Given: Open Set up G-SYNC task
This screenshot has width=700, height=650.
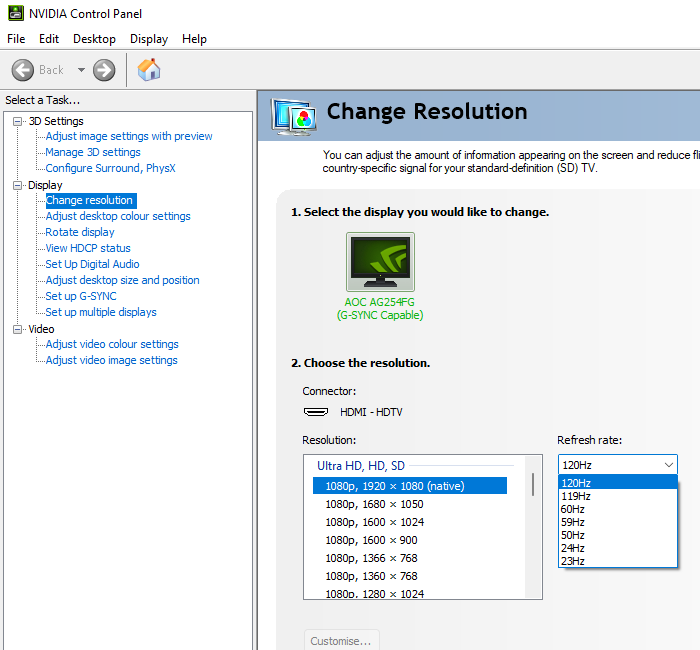Looking at the screenshot, I should click(x=81, y=296).
